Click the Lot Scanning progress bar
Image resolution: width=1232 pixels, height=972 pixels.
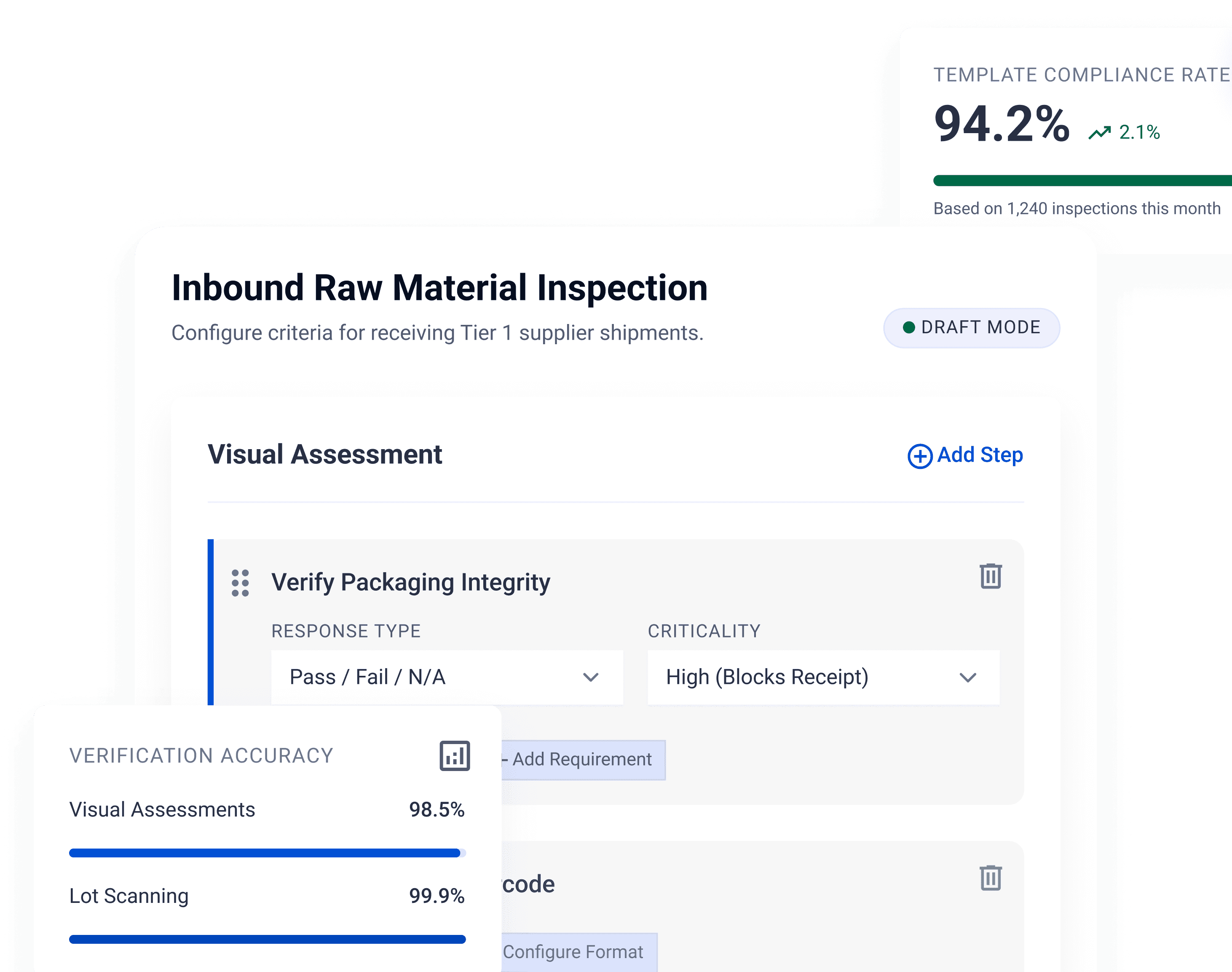[268, 939]
